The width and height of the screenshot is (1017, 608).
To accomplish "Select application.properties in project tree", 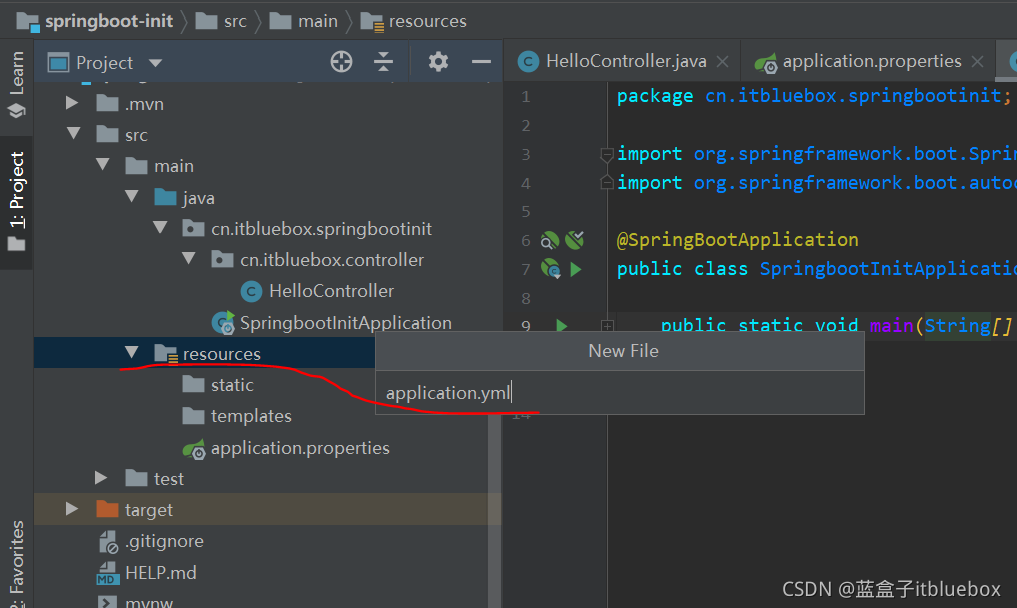I will coord(286,448).
